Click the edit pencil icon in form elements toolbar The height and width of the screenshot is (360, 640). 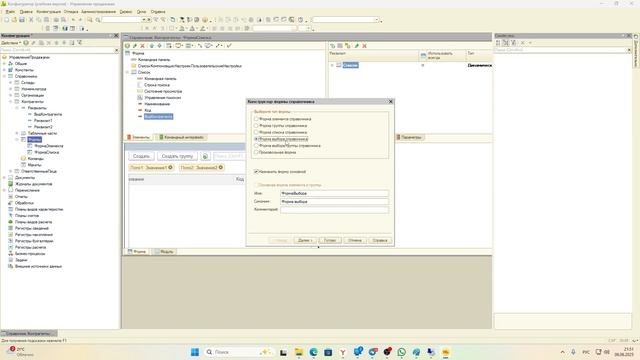click(135, 46)
